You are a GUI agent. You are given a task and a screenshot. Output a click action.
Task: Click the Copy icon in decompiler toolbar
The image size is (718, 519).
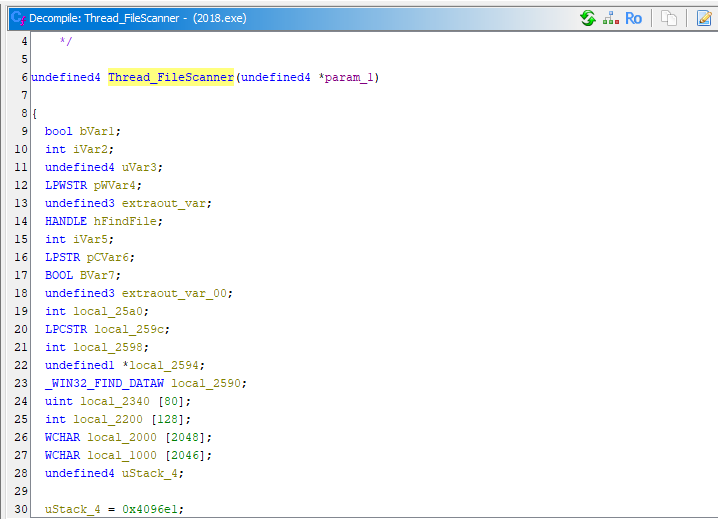(x=670, y=18)
